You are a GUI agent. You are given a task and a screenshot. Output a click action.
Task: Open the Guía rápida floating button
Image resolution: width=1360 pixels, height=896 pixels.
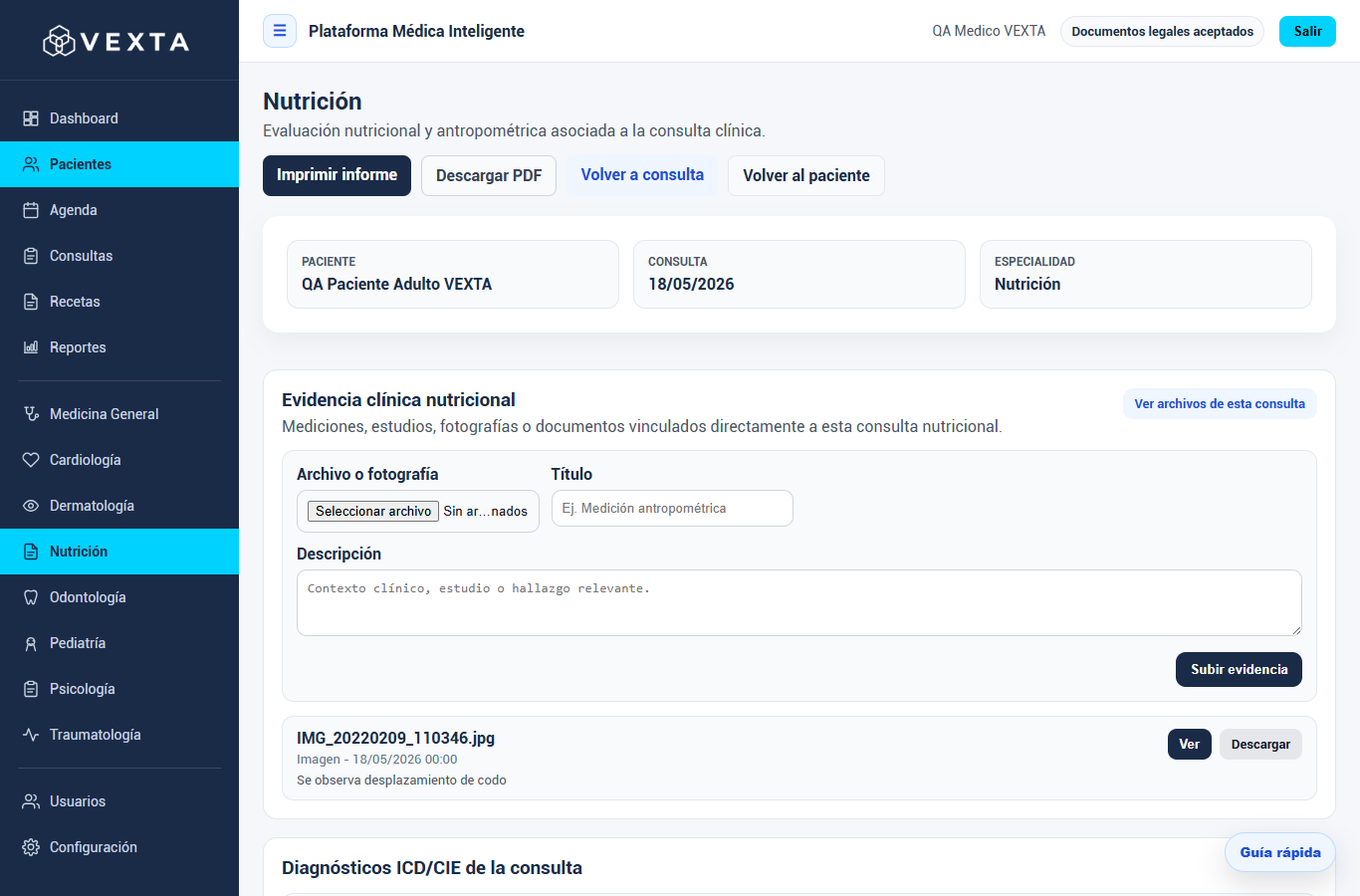tap(1280, 852)
